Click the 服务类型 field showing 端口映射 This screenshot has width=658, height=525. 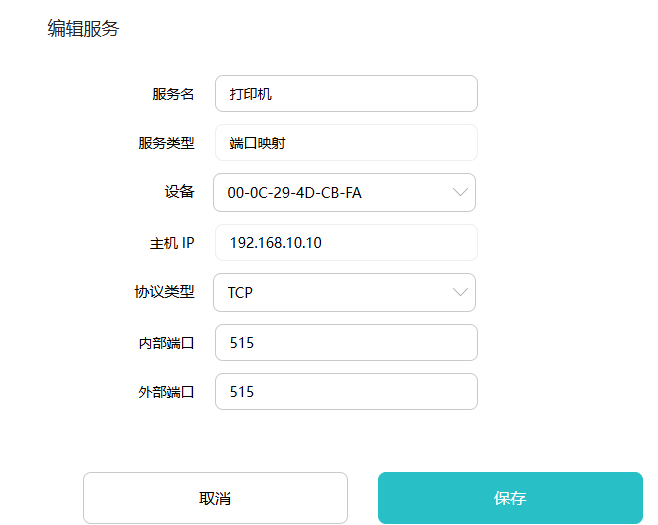point(346,143)
